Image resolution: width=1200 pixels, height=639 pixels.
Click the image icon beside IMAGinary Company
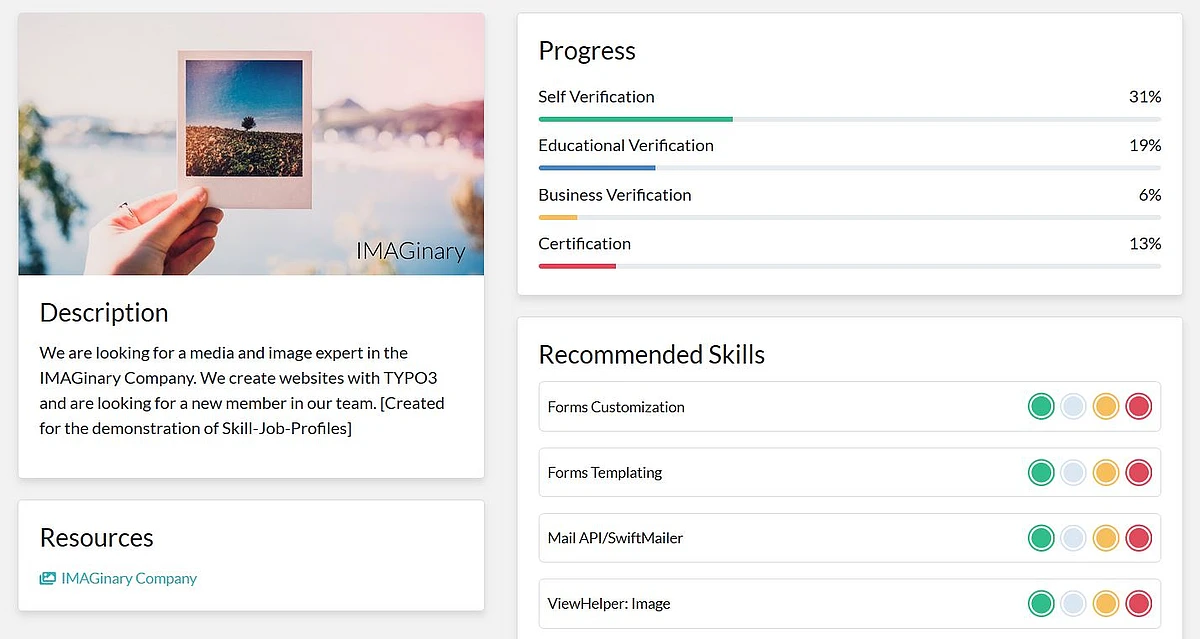tap(47, 579)
